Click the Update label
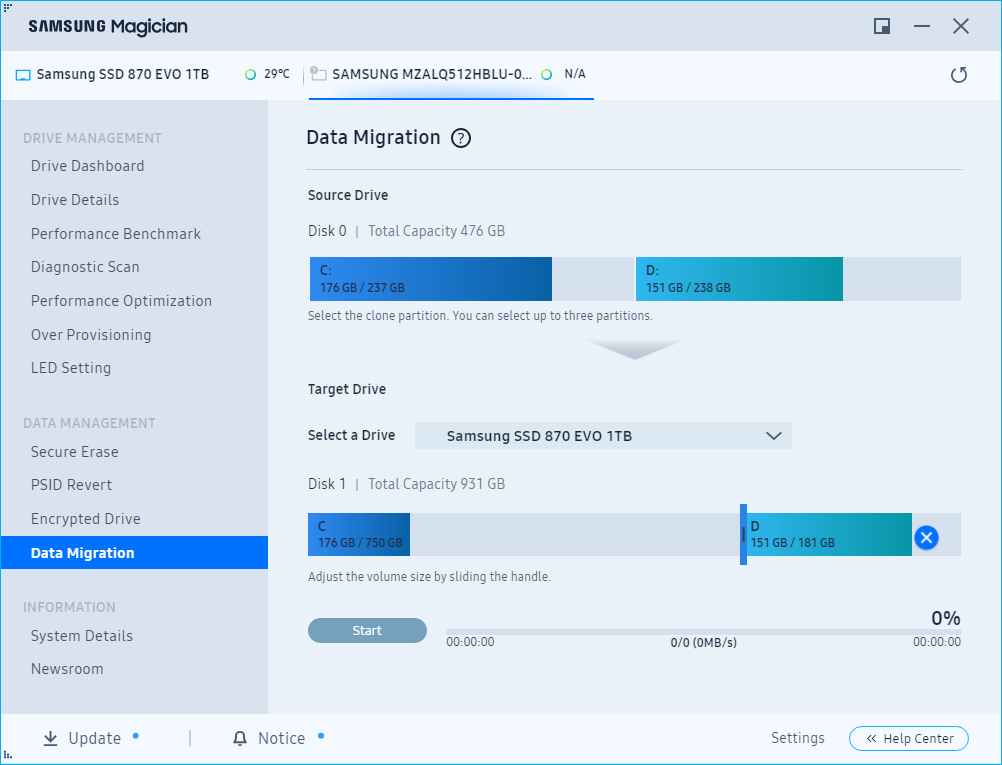This screenshot has width=1002, height=765. [x=95, y=739]
